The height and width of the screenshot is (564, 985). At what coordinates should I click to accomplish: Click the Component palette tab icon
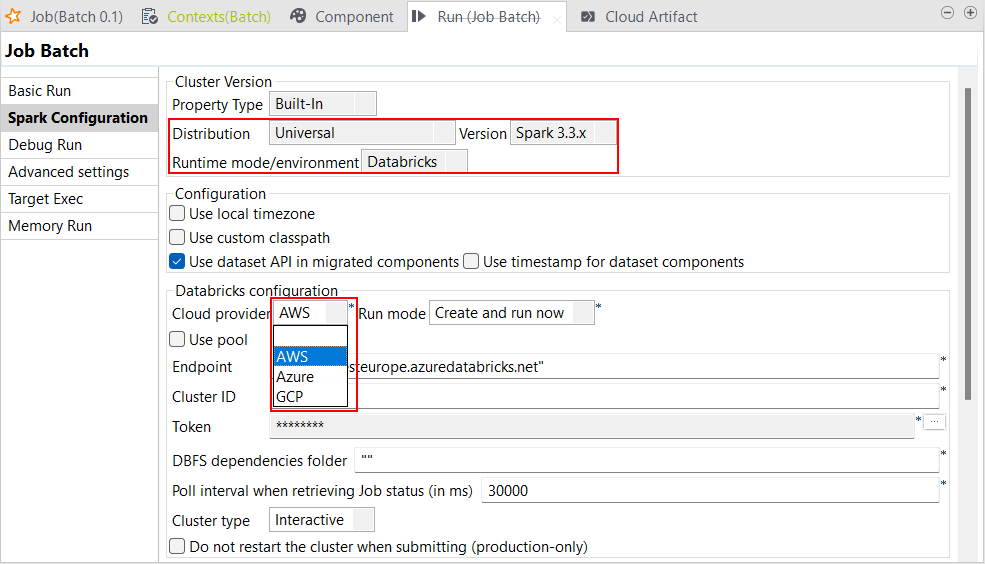(x=298, y=16)
